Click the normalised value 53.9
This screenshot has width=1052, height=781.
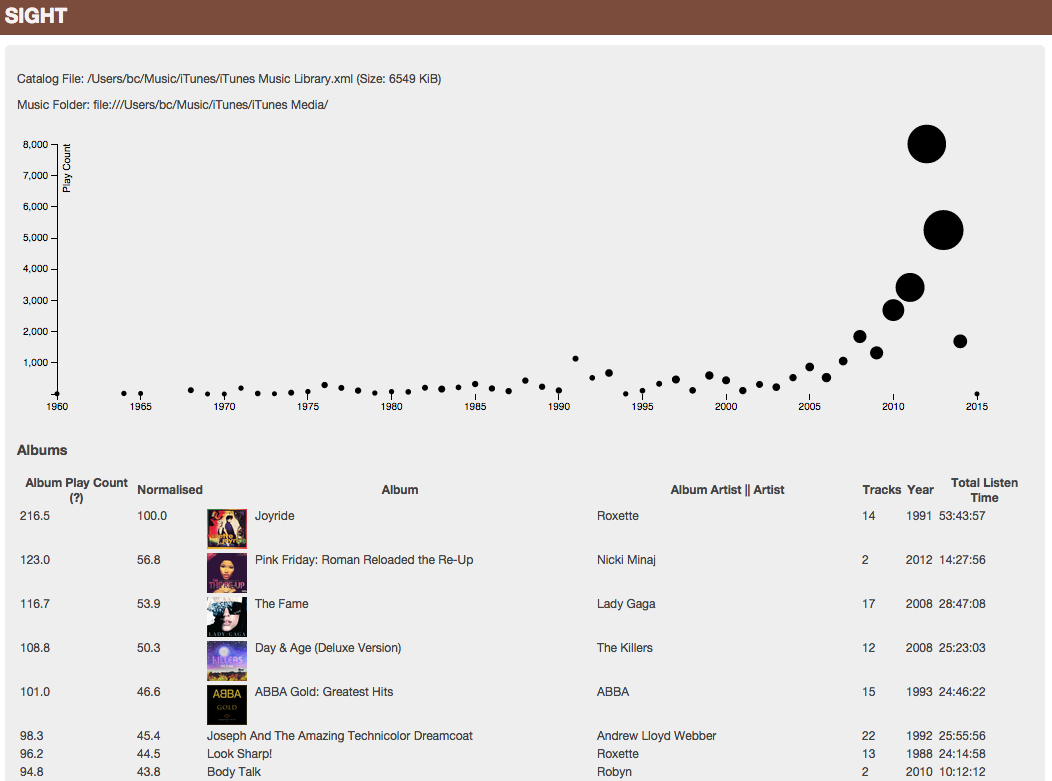(x=149, y=604)
